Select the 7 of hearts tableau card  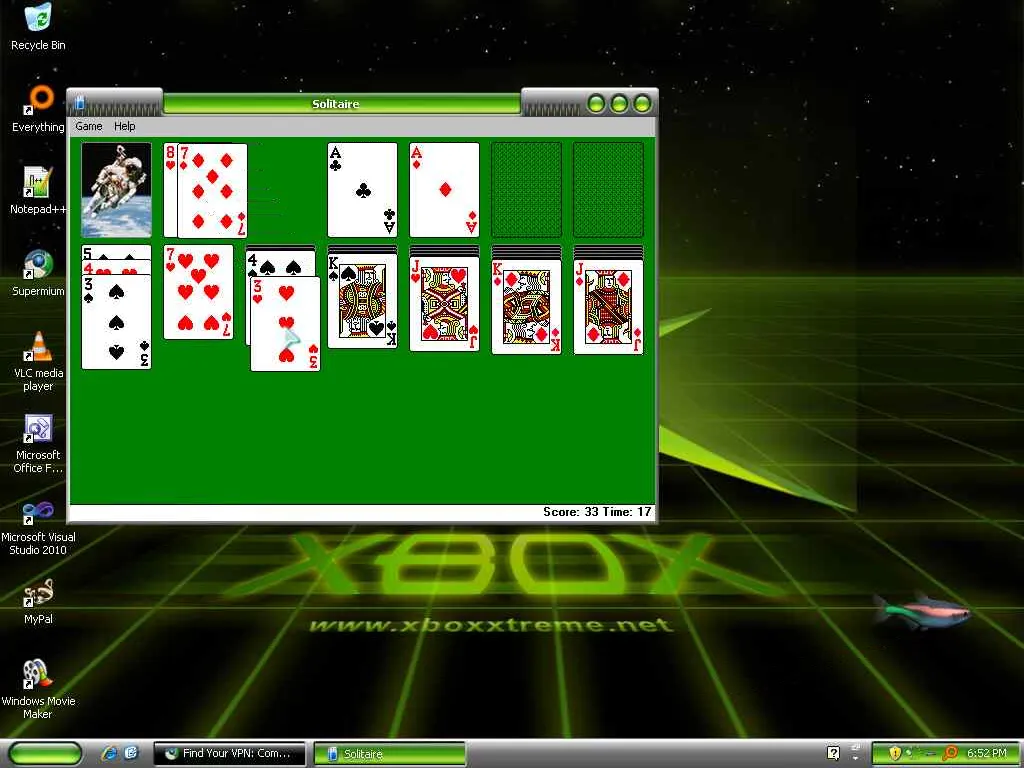pos(199,292)
